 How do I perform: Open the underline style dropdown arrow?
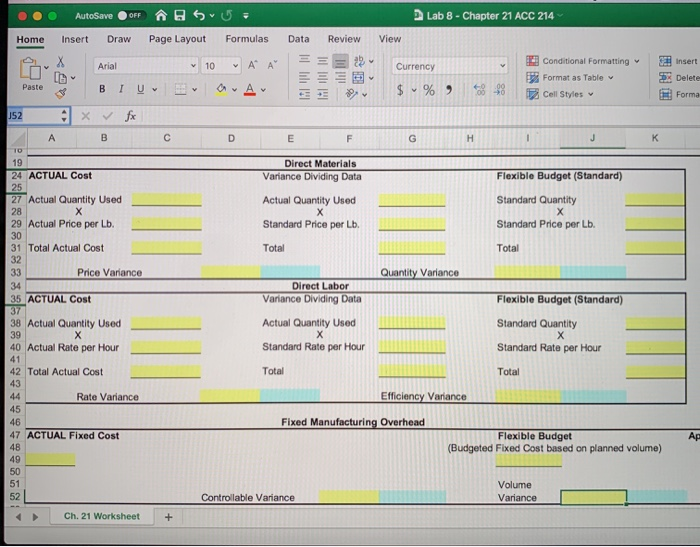tap(154, 90)
